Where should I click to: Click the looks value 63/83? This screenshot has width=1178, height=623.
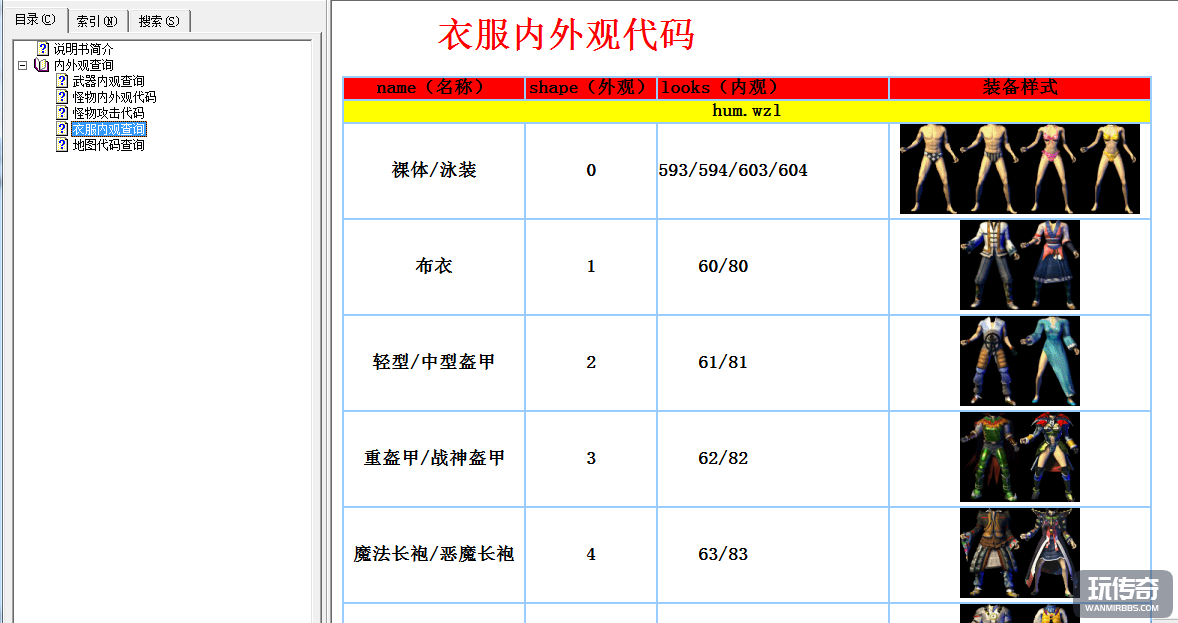pyautogui.click(x=723, y=555)
